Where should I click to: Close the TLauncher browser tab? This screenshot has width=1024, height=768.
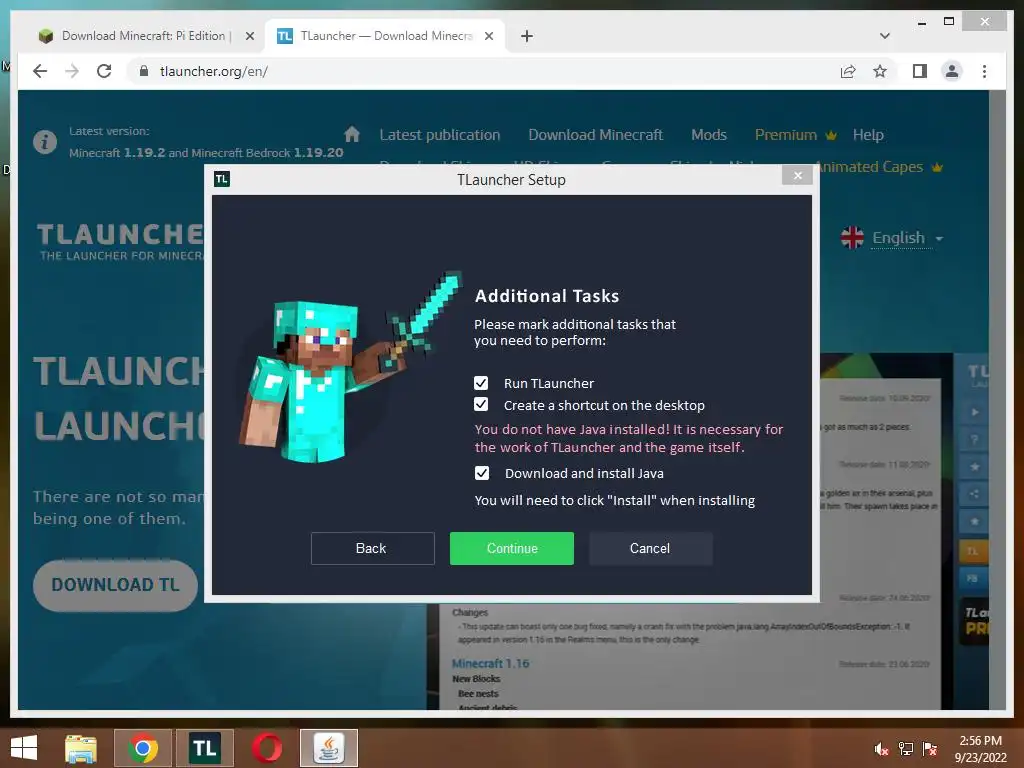pos(488,36)
